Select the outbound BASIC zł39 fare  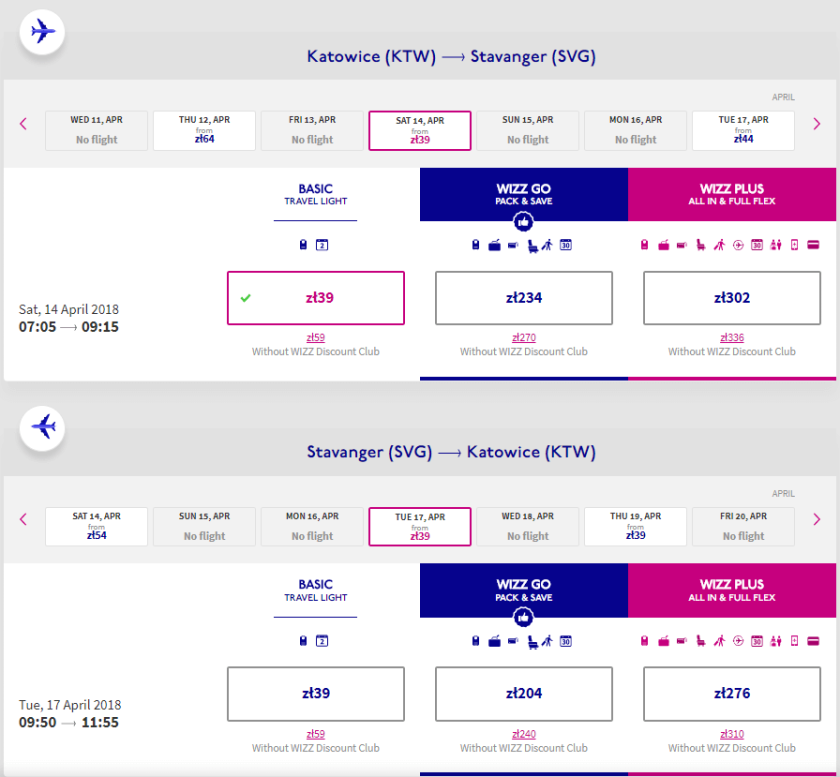(316, 298)
